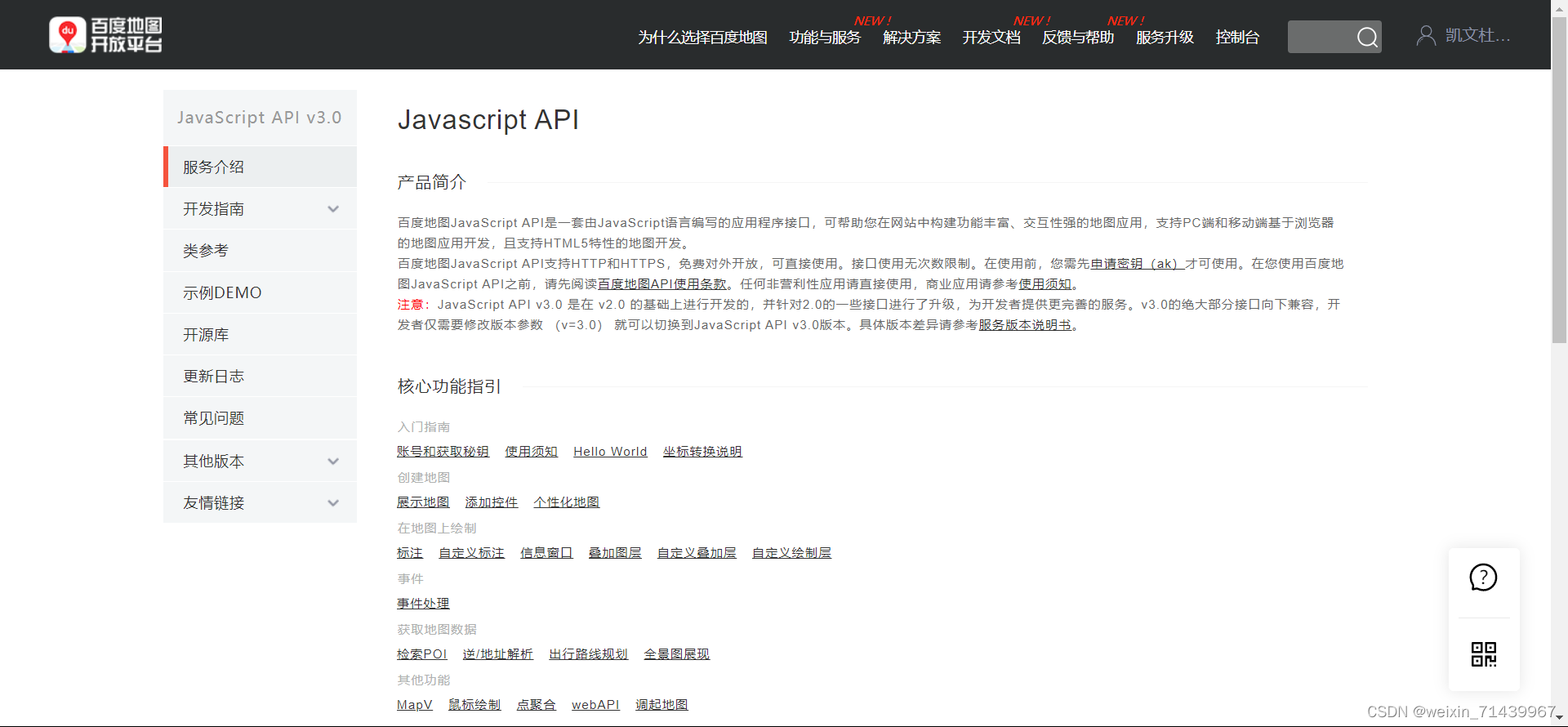1568x727 pixels.
Task: Open 功能与服务 nav menu
Action: (x=825, y=38)
